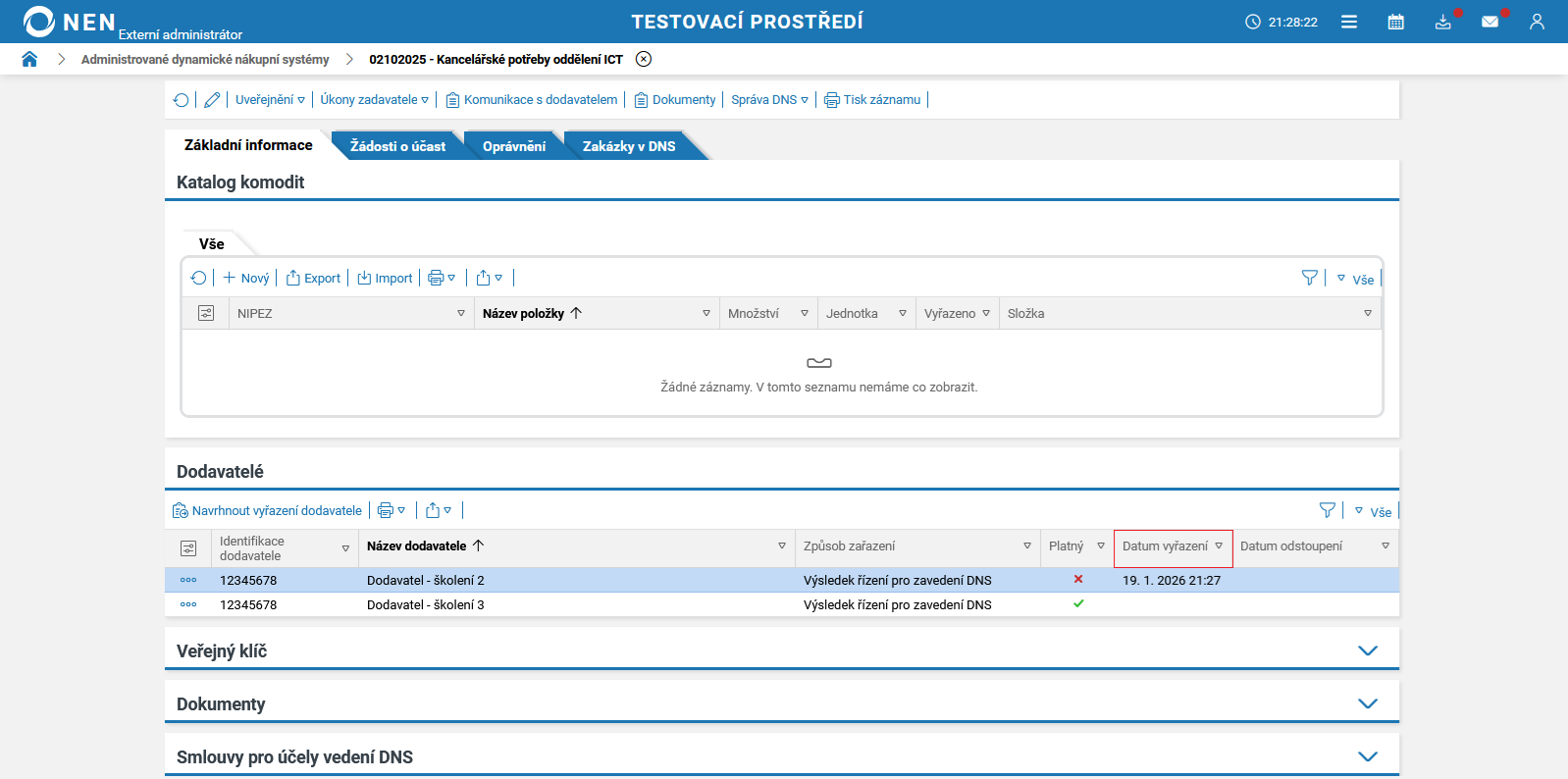
Task: Switch to the Žádosti o účast tab
Action: pos(397,146)
